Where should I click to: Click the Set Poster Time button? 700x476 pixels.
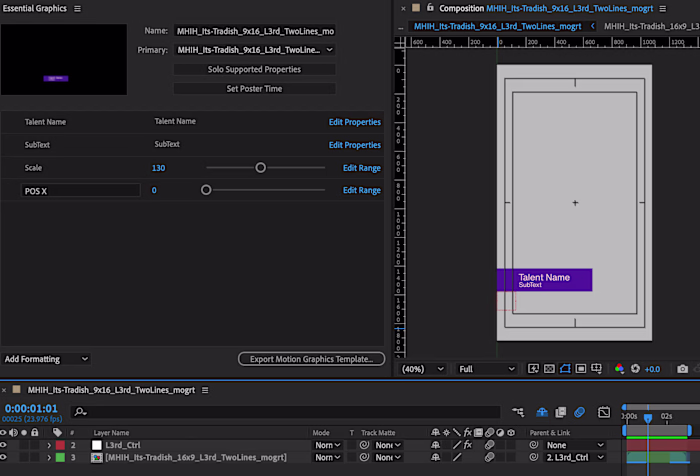(x=254, y=88)
